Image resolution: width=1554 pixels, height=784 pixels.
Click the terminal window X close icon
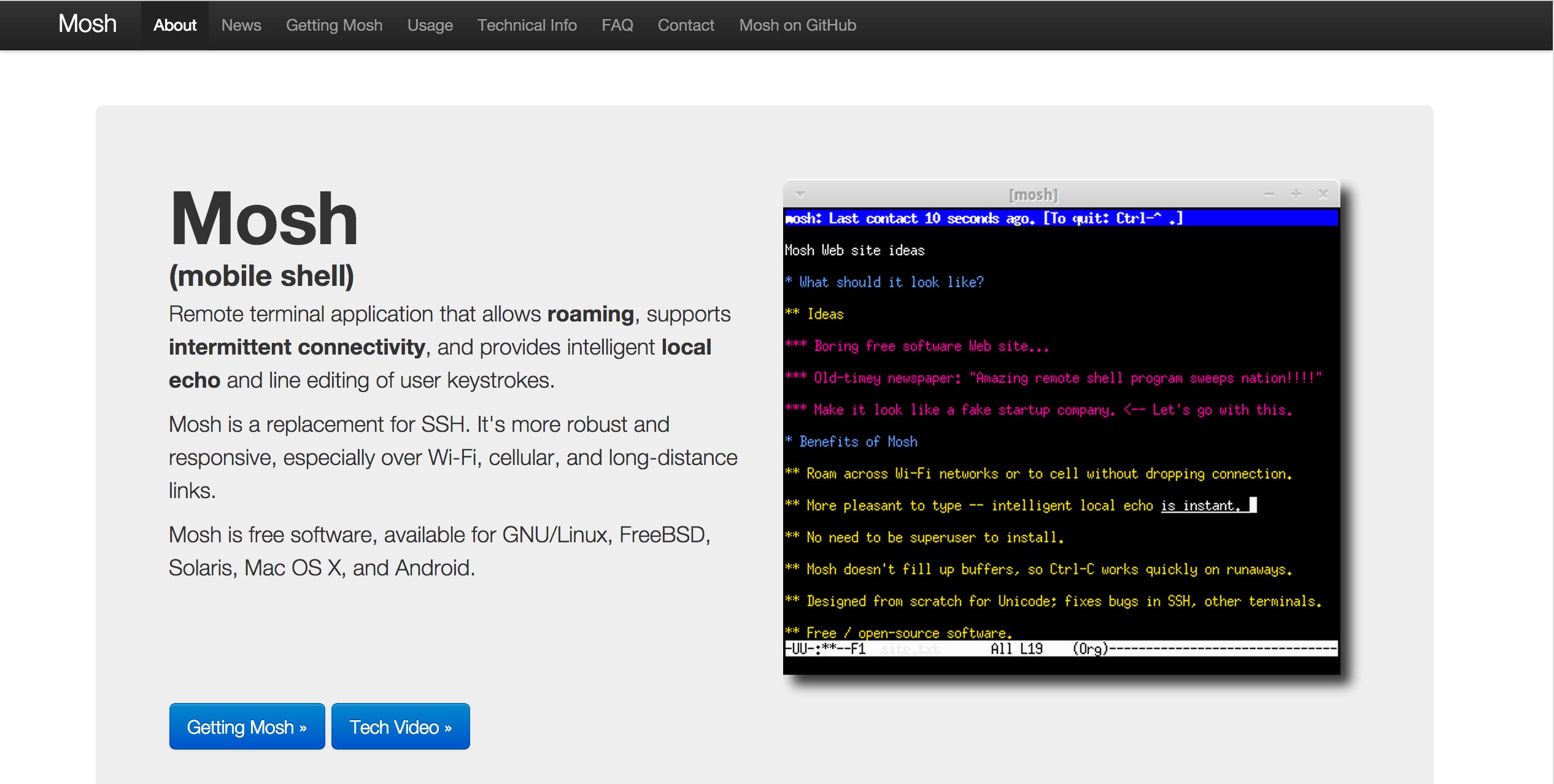point(1323,194)
